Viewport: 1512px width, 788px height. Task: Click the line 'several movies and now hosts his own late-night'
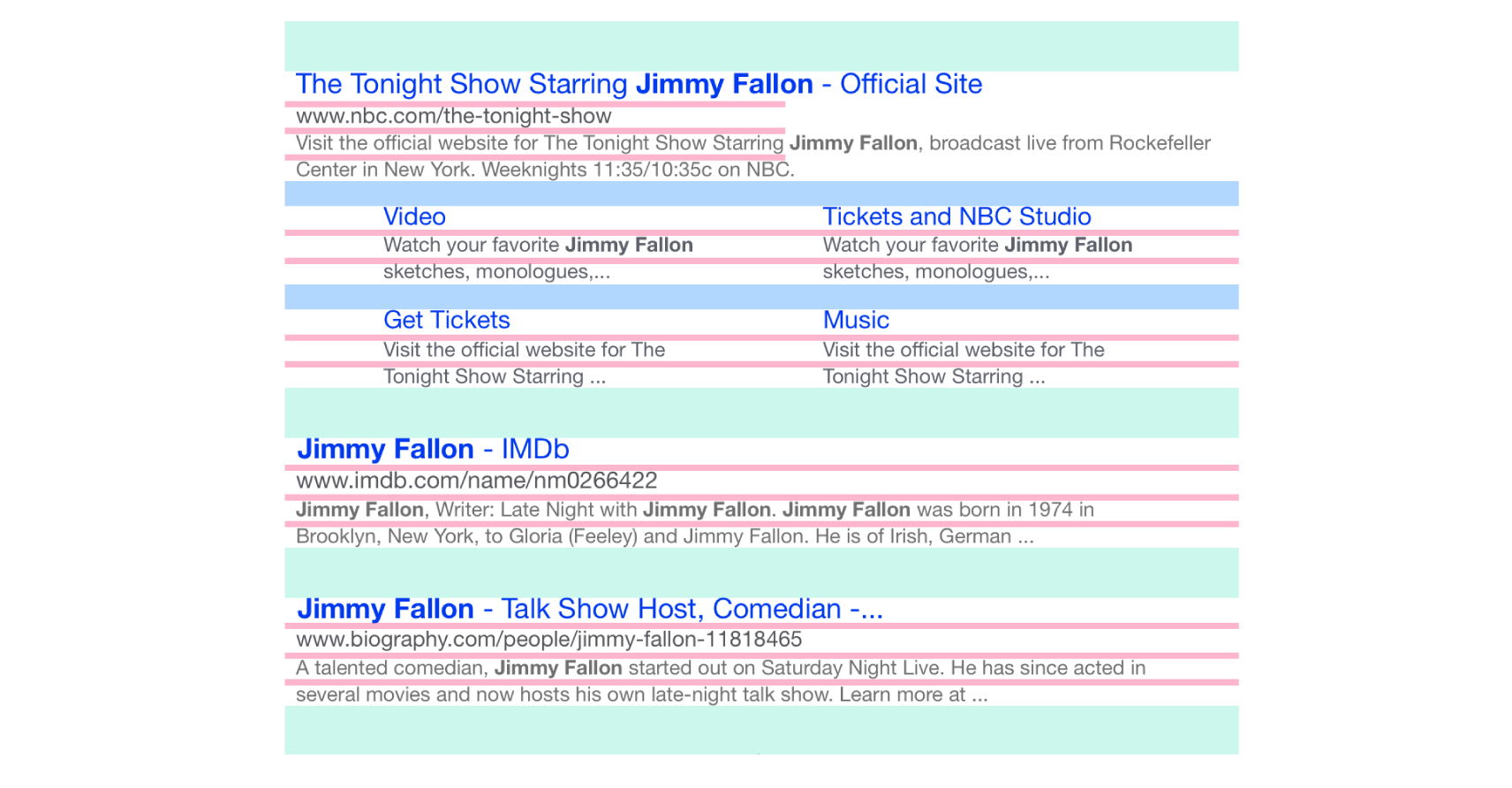[641, 694]
